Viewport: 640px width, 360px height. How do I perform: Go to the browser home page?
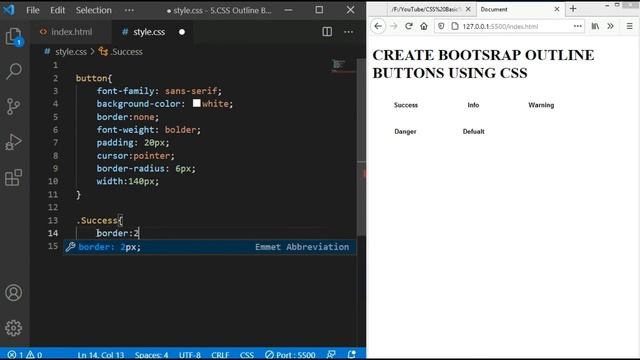pos(424,26)
